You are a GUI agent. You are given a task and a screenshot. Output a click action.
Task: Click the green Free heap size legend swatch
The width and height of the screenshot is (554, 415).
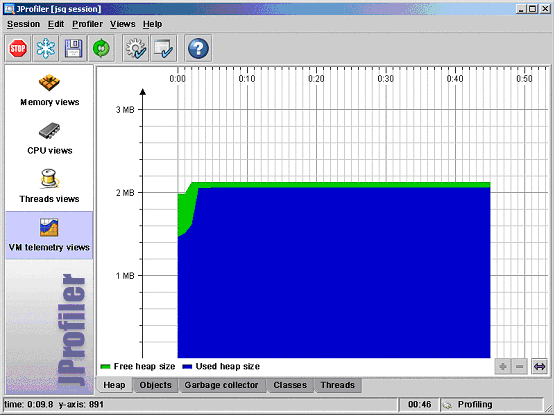(x=105, y=367)
